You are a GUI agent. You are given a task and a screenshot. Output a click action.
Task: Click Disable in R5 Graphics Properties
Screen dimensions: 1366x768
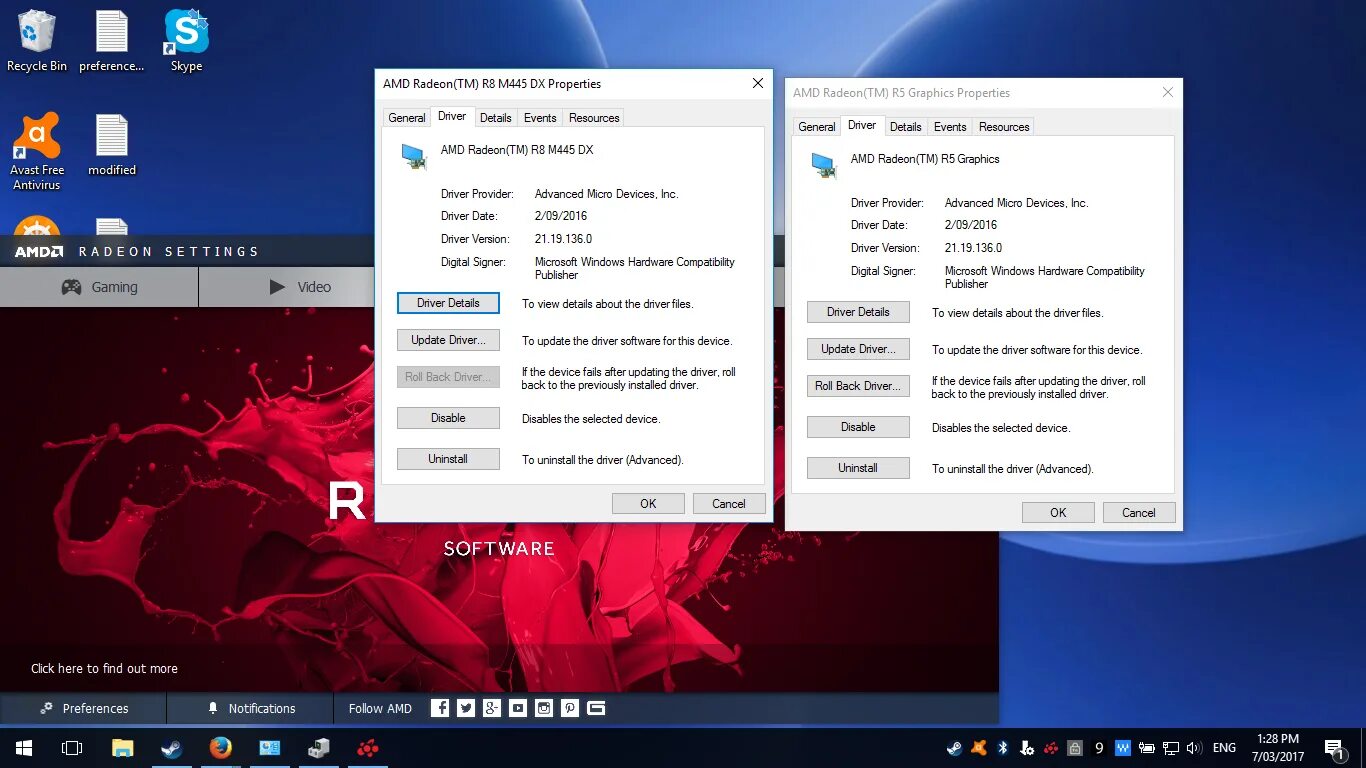point(858,427)
